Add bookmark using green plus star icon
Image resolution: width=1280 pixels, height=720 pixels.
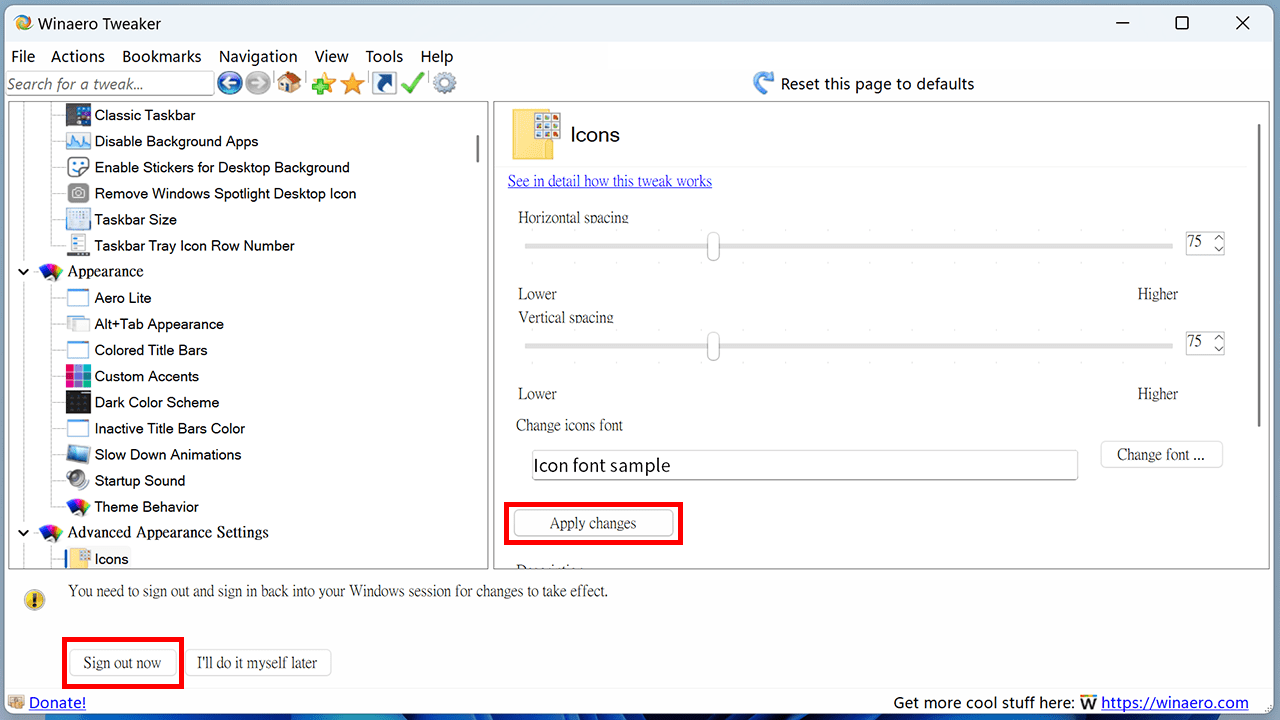pyautogui.click(x=322, y=84)
